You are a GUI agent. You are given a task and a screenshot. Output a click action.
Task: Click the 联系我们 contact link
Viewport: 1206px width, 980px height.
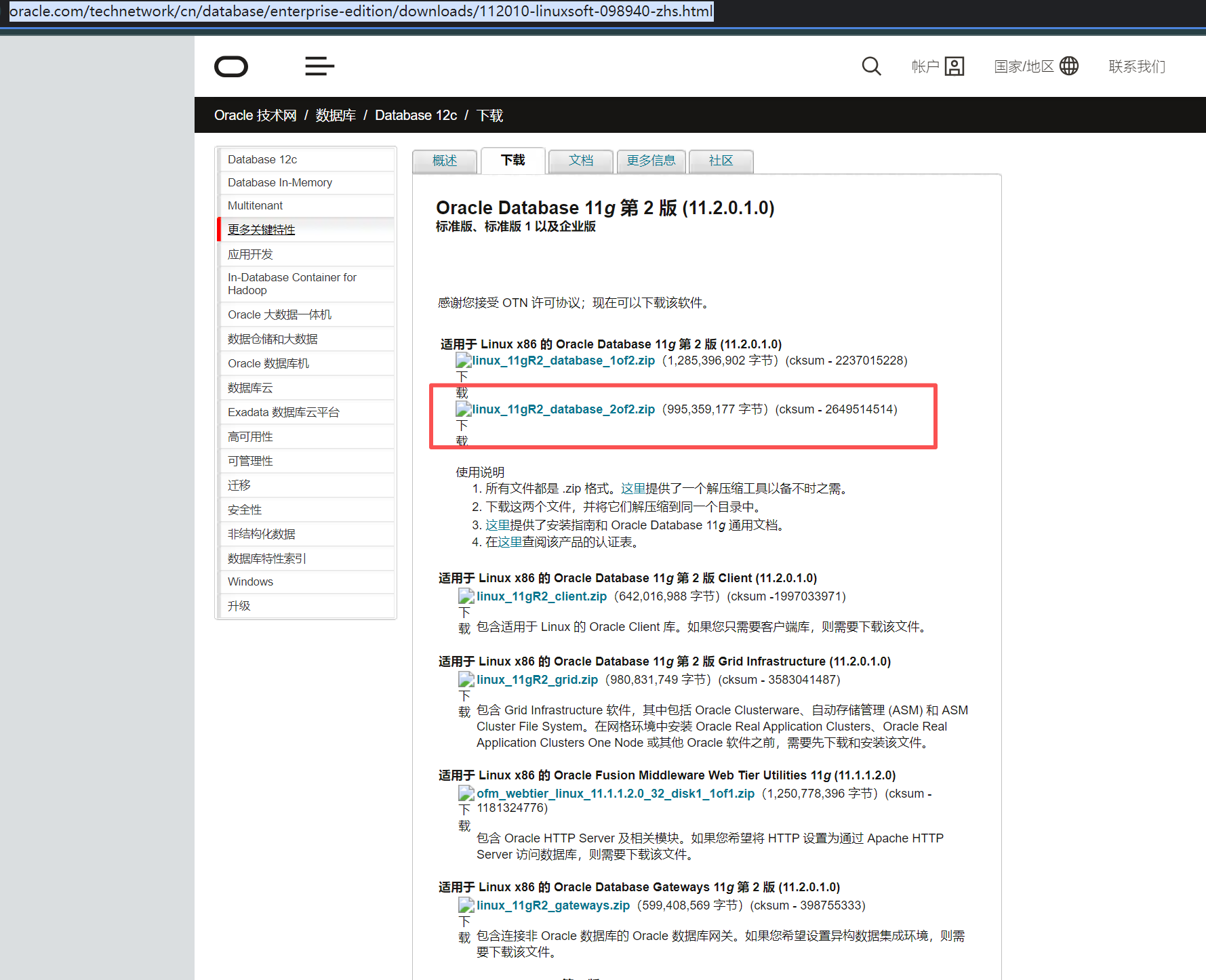click(1137, 66)
